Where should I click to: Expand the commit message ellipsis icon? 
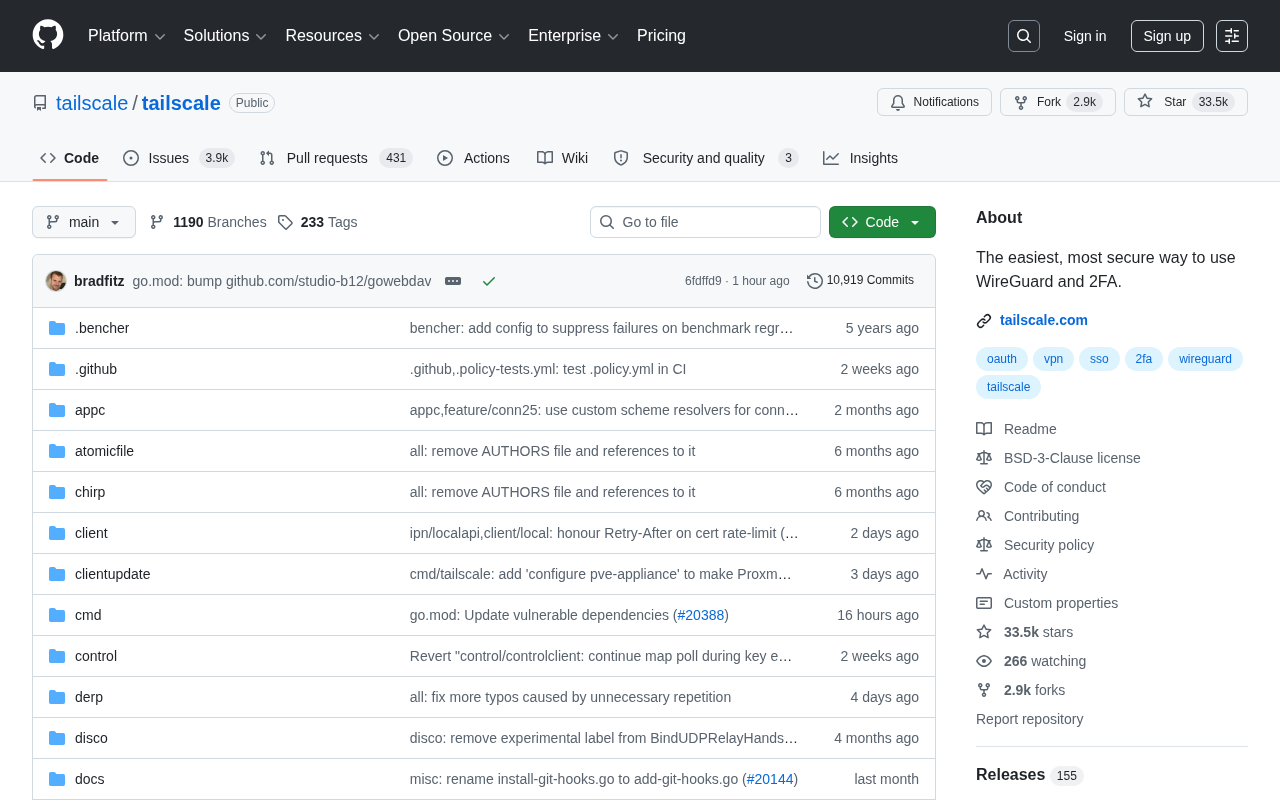453,281
